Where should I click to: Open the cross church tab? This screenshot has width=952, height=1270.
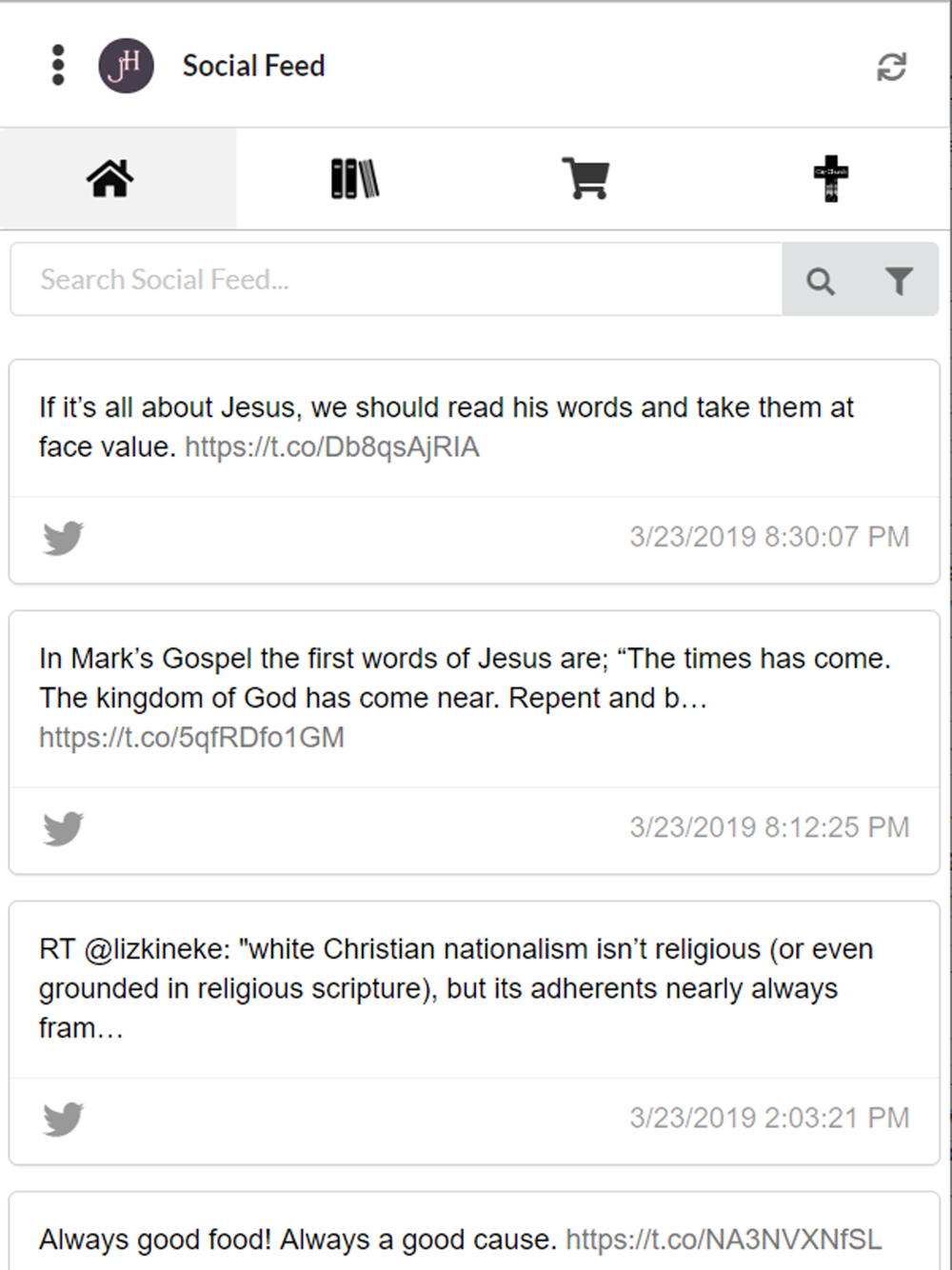(831, 178)
